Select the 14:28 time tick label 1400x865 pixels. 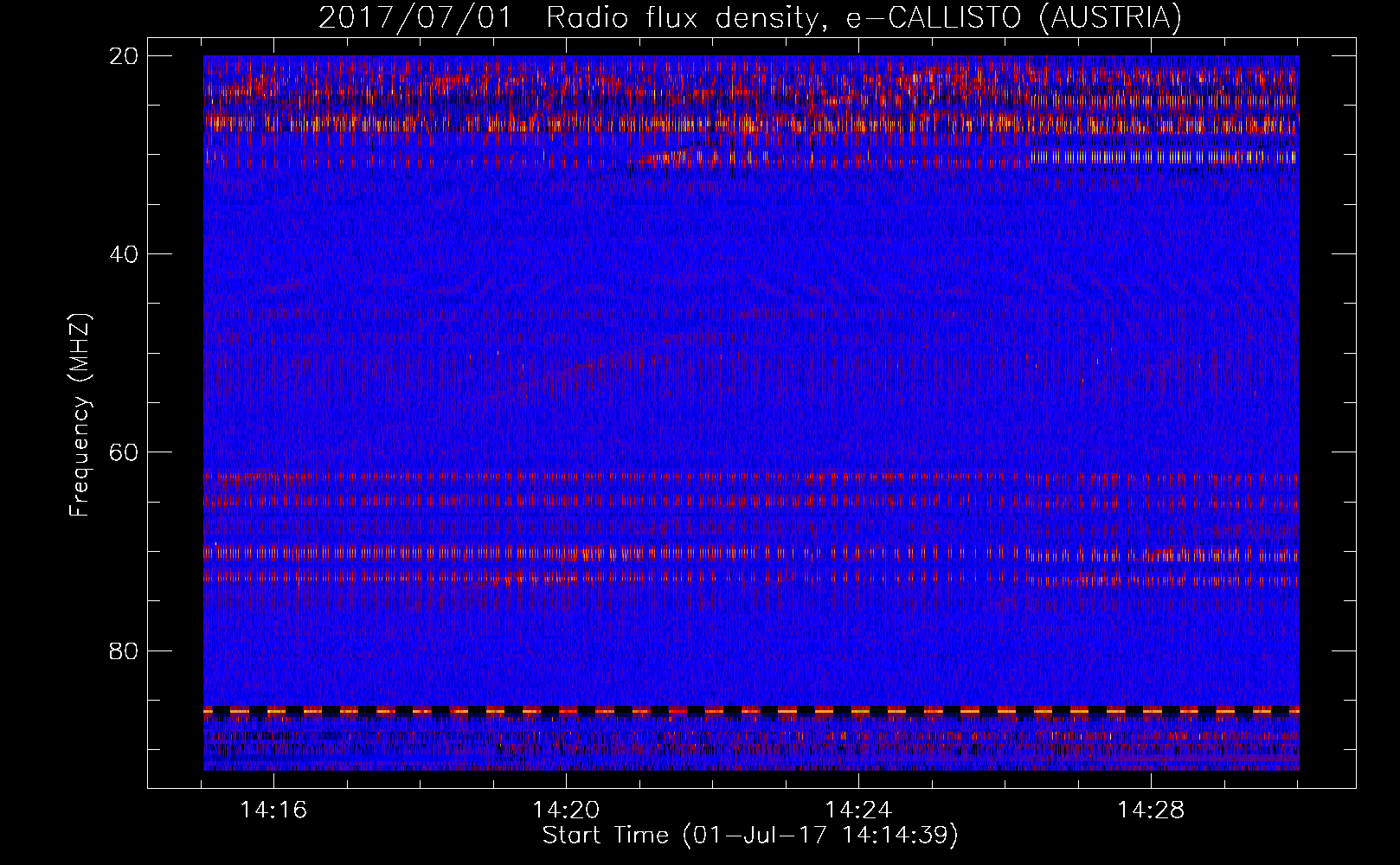(x=1151, y=811)
